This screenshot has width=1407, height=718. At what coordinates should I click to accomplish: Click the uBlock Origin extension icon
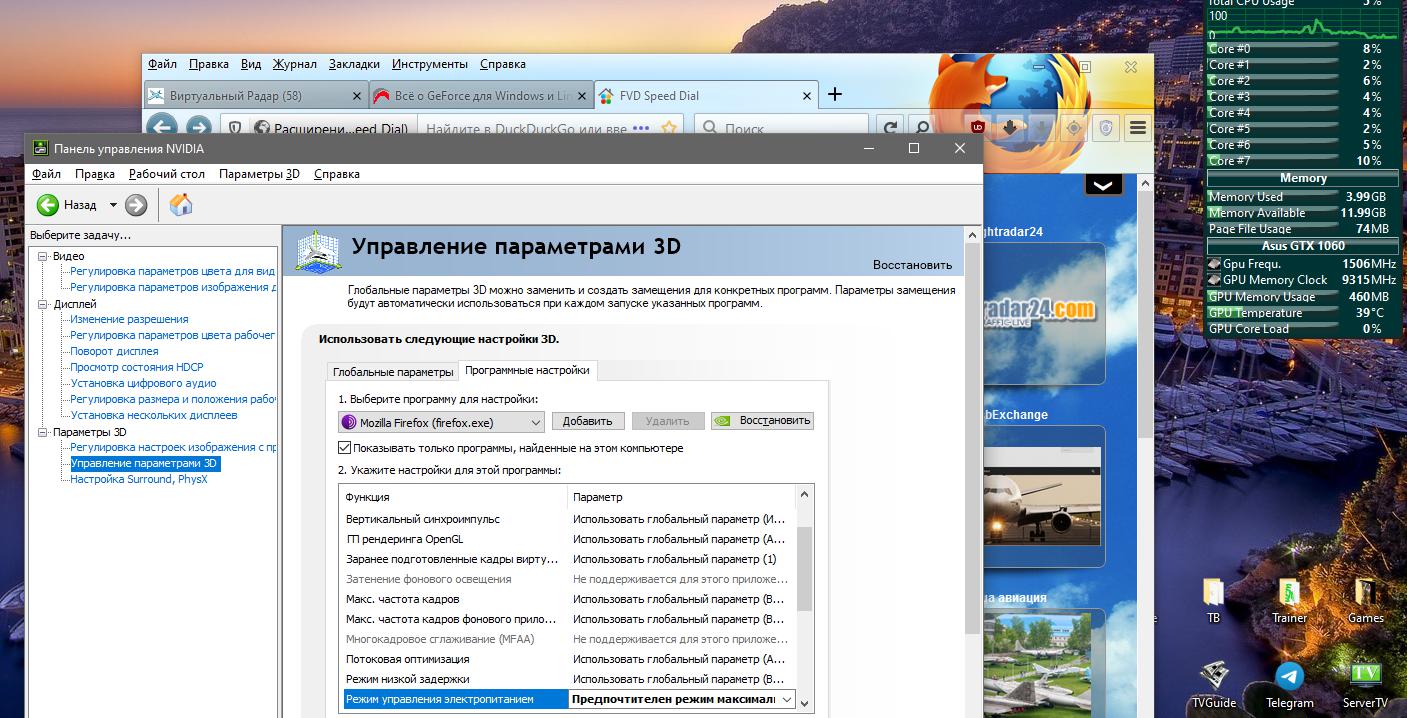(x=978, y=127)
